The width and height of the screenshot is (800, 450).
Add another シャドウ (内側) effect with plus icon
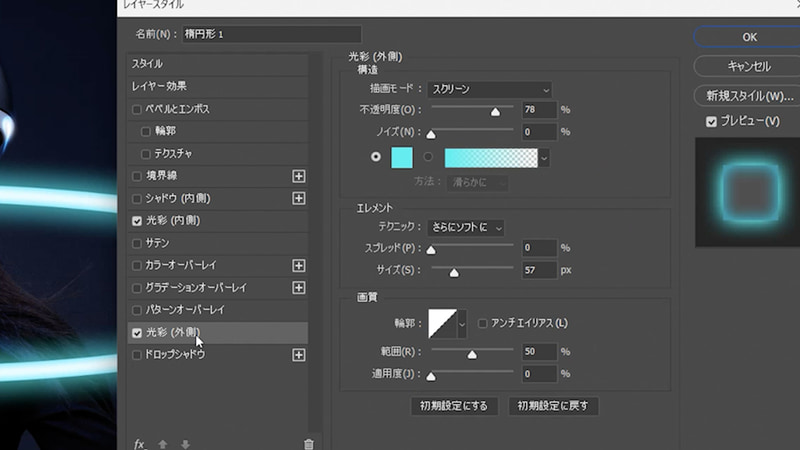click(x=298, y=198)
